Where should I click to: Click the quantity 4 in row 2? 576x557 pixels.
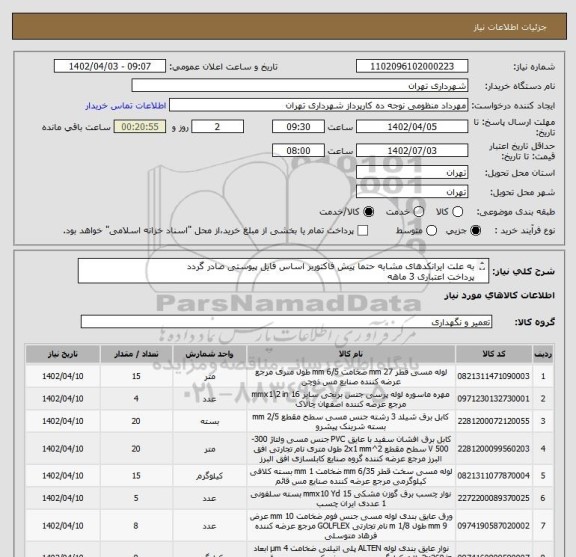[x=136, y=399]
